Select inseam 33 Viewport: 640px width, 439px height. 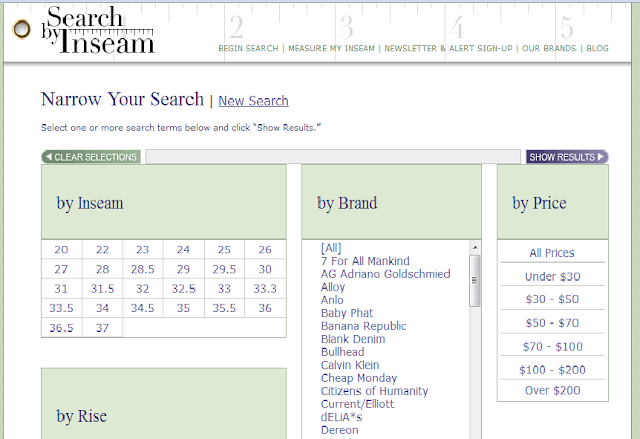224,289
